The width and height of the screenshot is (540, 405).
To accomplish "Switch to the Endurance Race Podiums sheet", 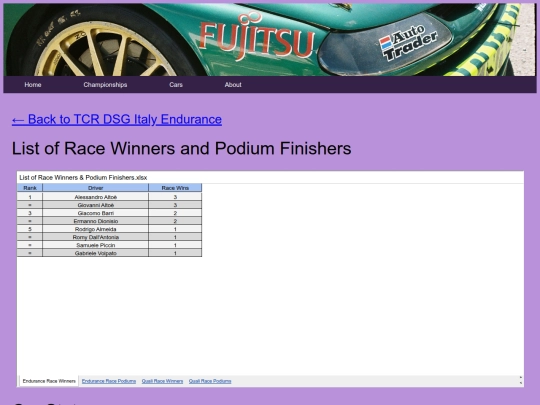I will point(109,381).
